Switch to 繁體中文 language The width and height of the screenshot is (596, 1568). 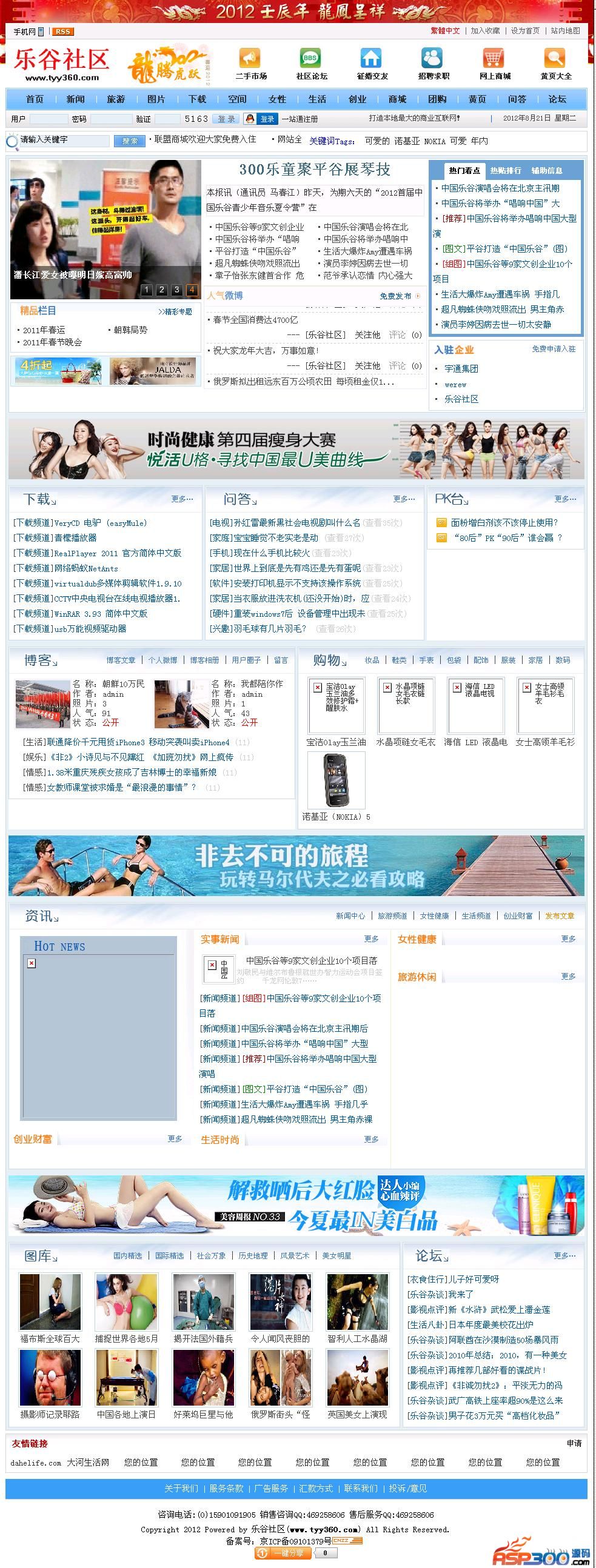445,31
